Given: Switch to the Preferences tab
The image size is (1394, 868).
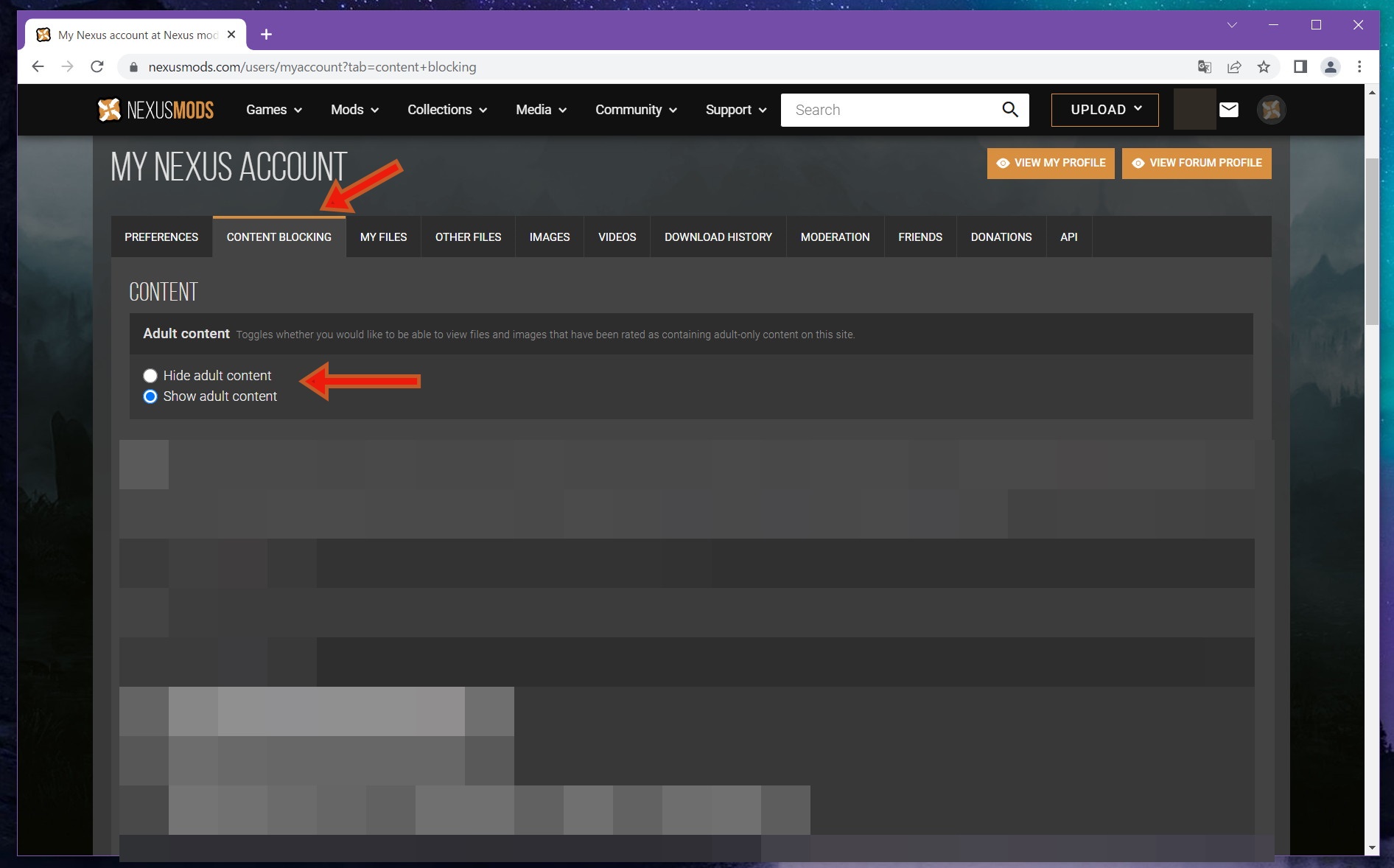Looking at the screenshot, I should click(161, 237).
